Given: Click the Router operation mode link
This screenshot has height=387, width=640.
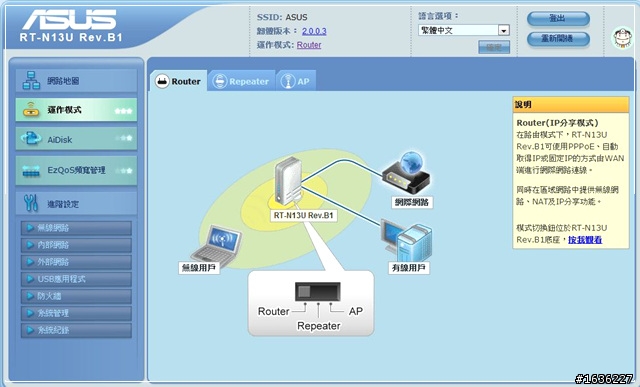Looking at the screenshot, I should click(309, 45).
